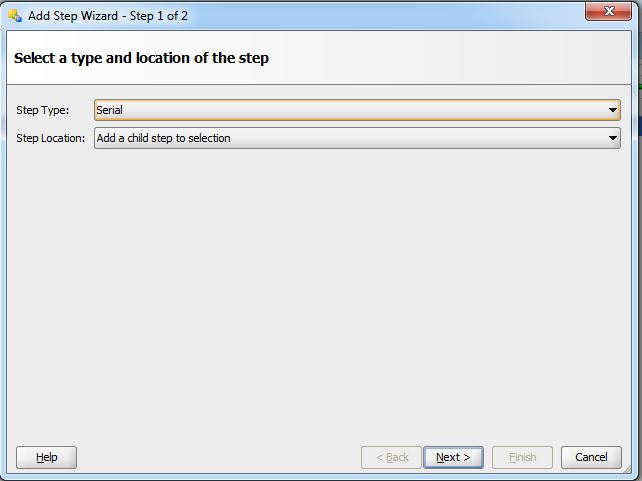Click the disabled Back button
This screenshot has height=481, width=642.
point(391,457)
